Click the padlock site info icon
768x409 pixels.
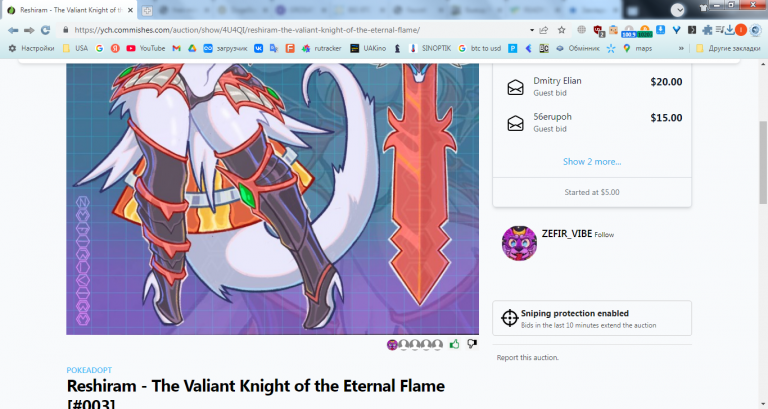click(66, 30)
